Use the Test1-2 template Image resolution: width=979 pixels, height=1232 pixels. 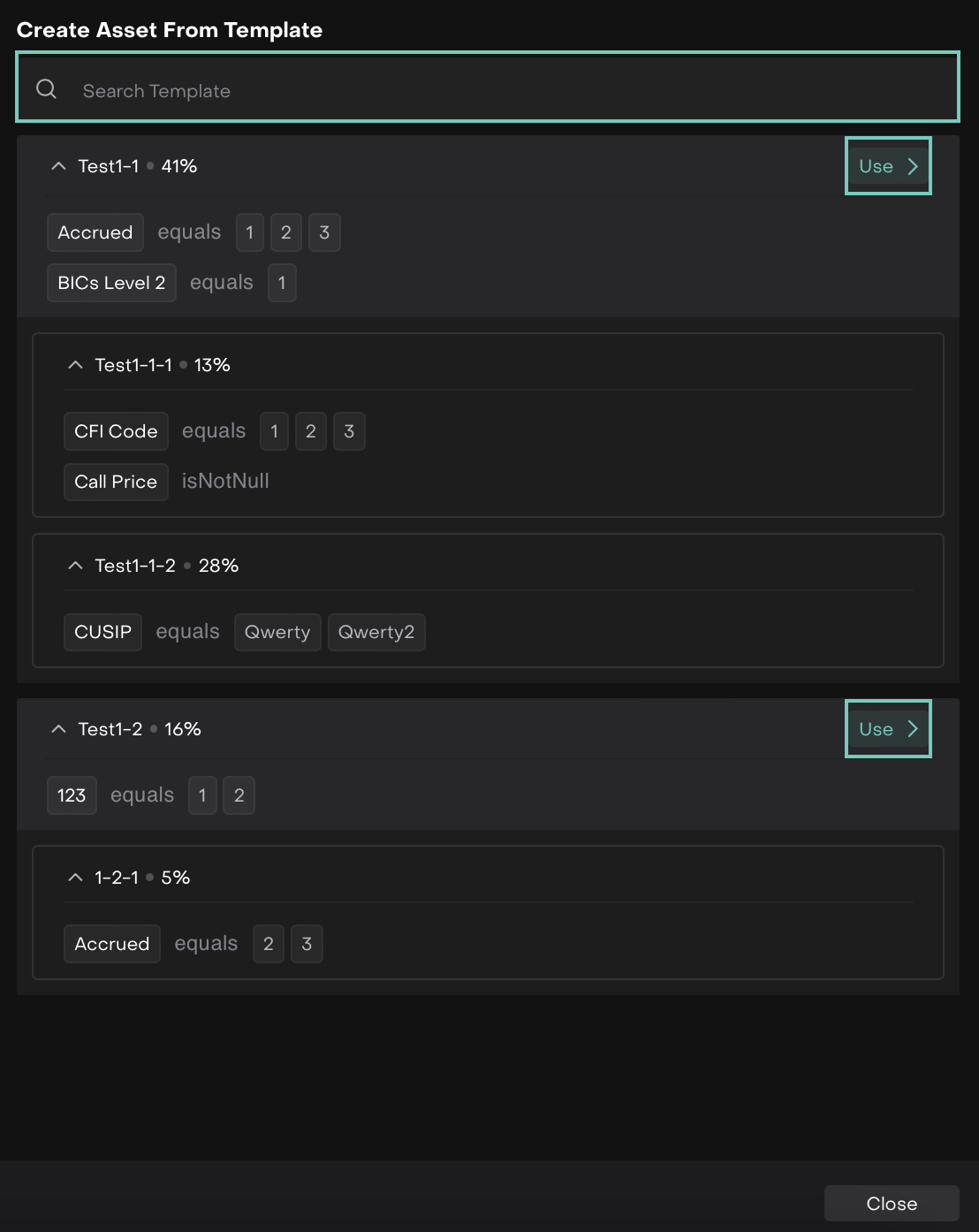[887, 729]
